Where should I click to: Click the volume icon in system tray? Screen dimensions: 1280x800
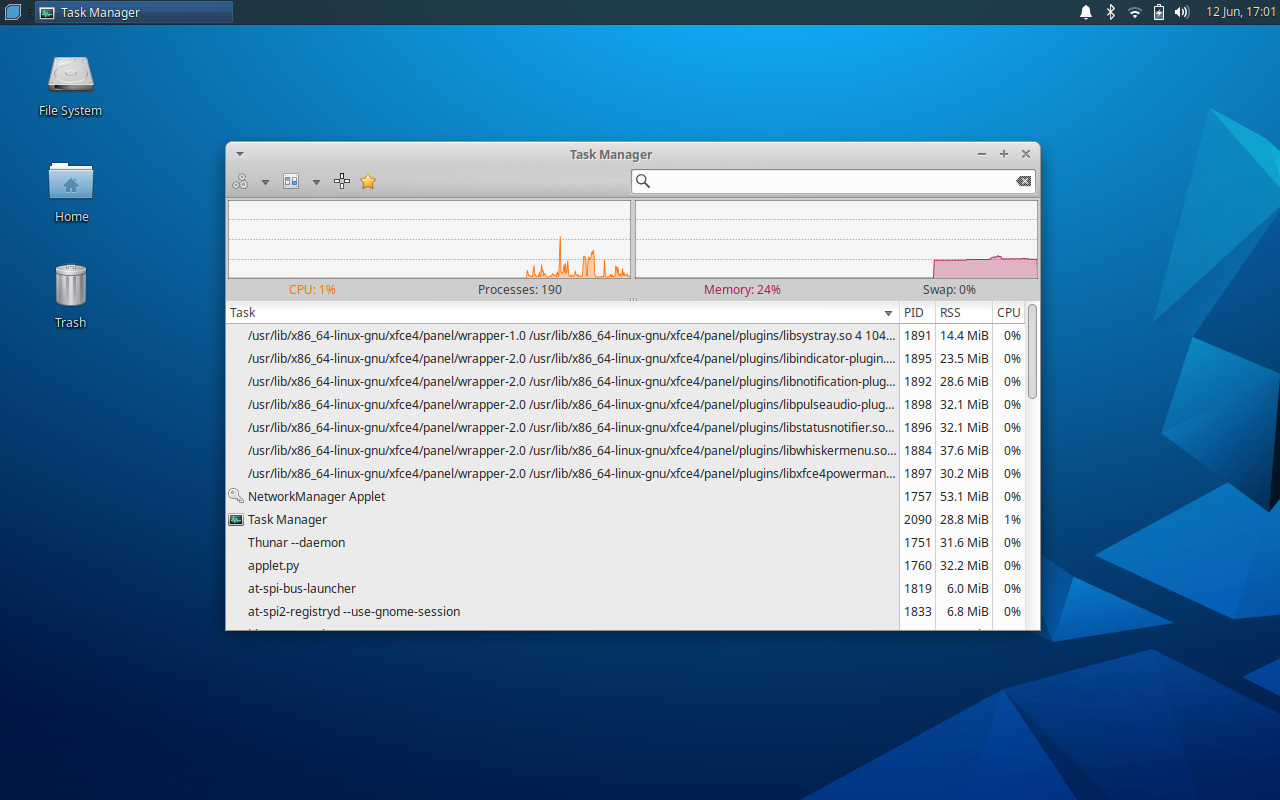1182,12
